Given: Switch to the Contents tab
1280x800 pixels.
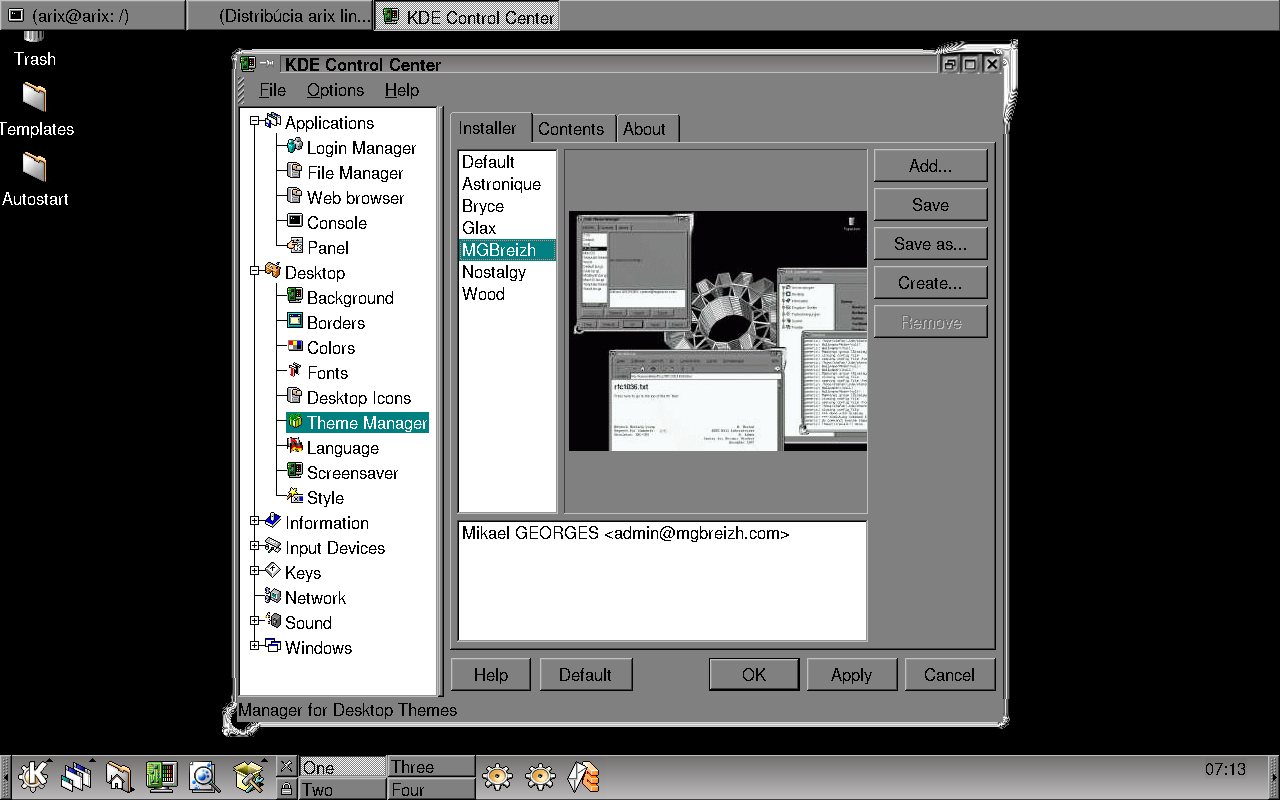Looking at the screenshot, I should coord(571,129).
